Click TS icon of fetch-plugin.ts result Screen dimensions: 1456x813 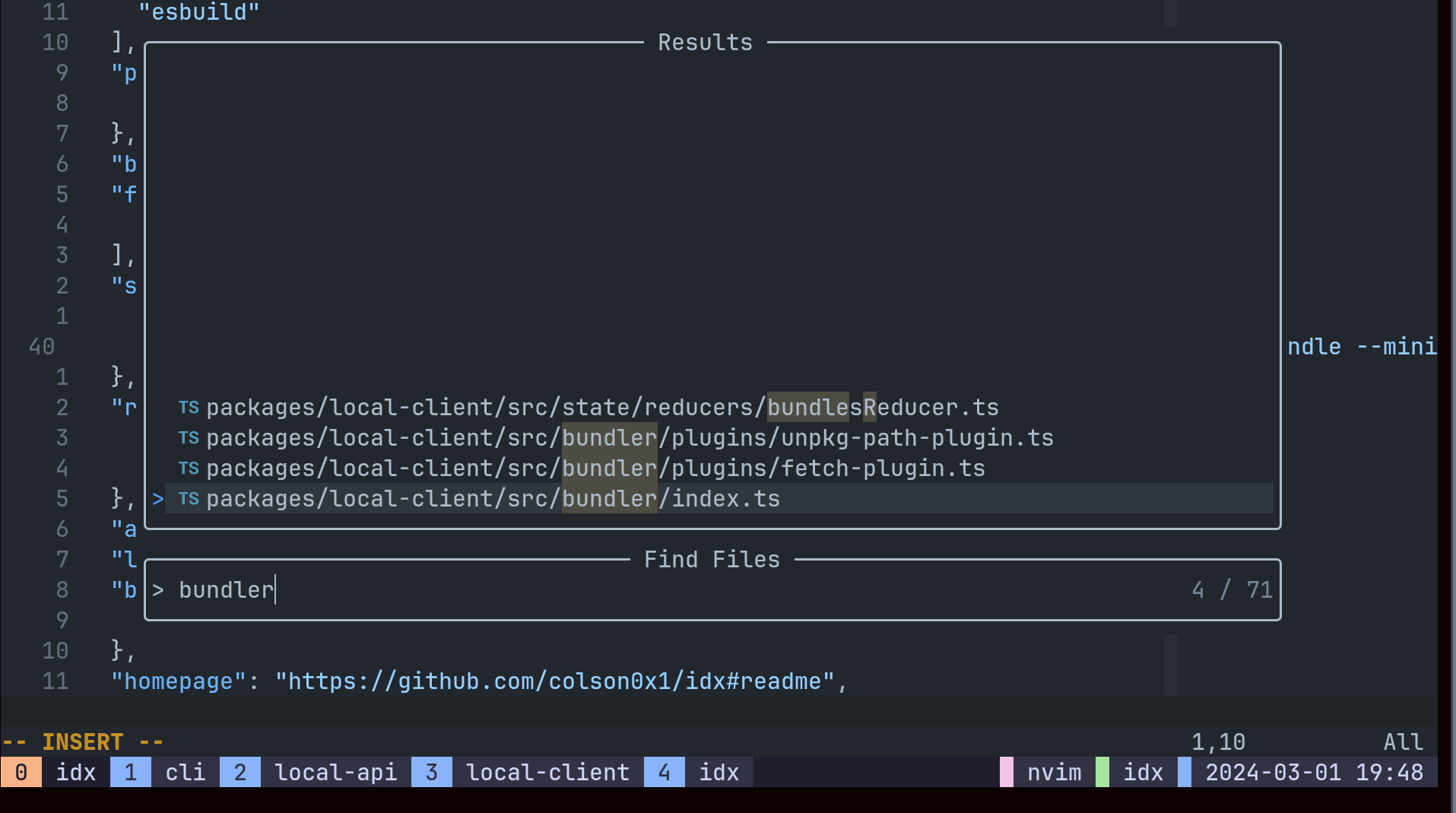tap(189, 468)
